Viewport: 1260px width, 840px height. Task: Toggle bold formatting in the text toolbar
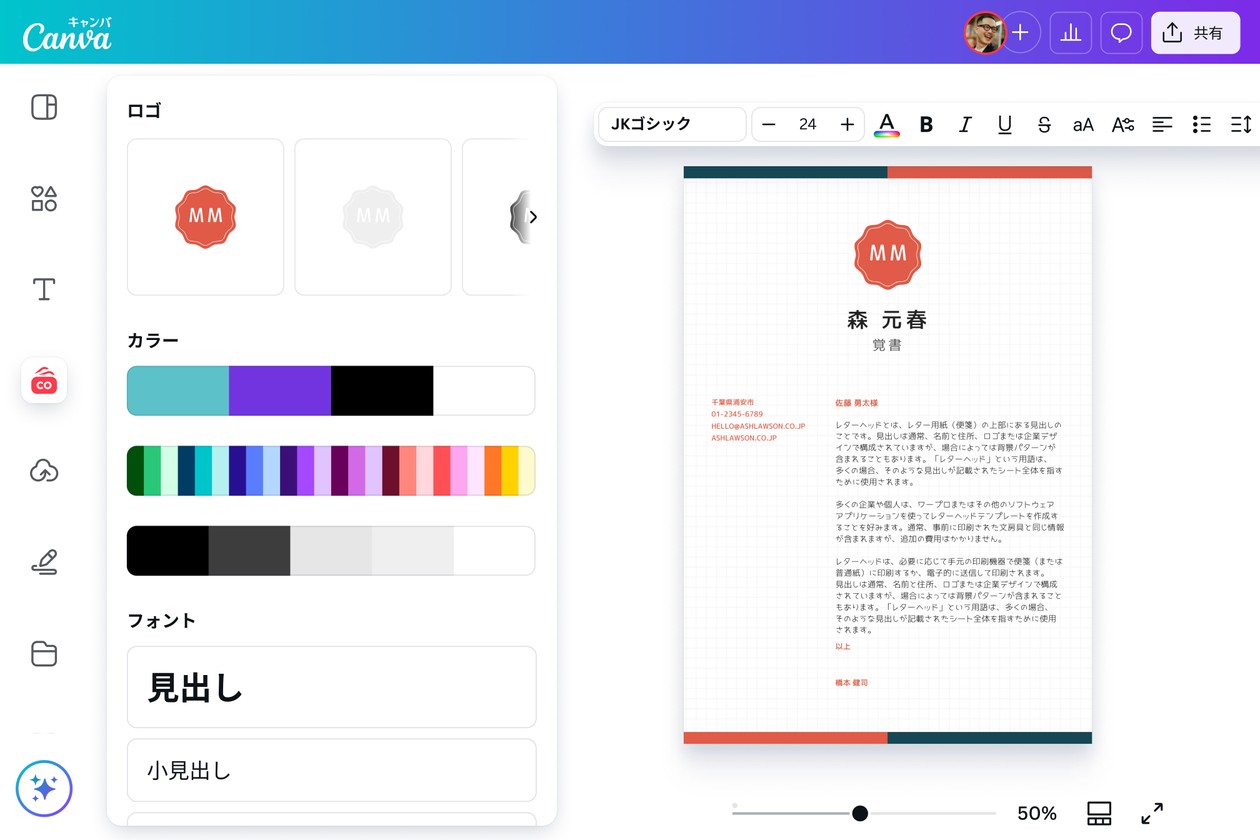pos(925,124)
